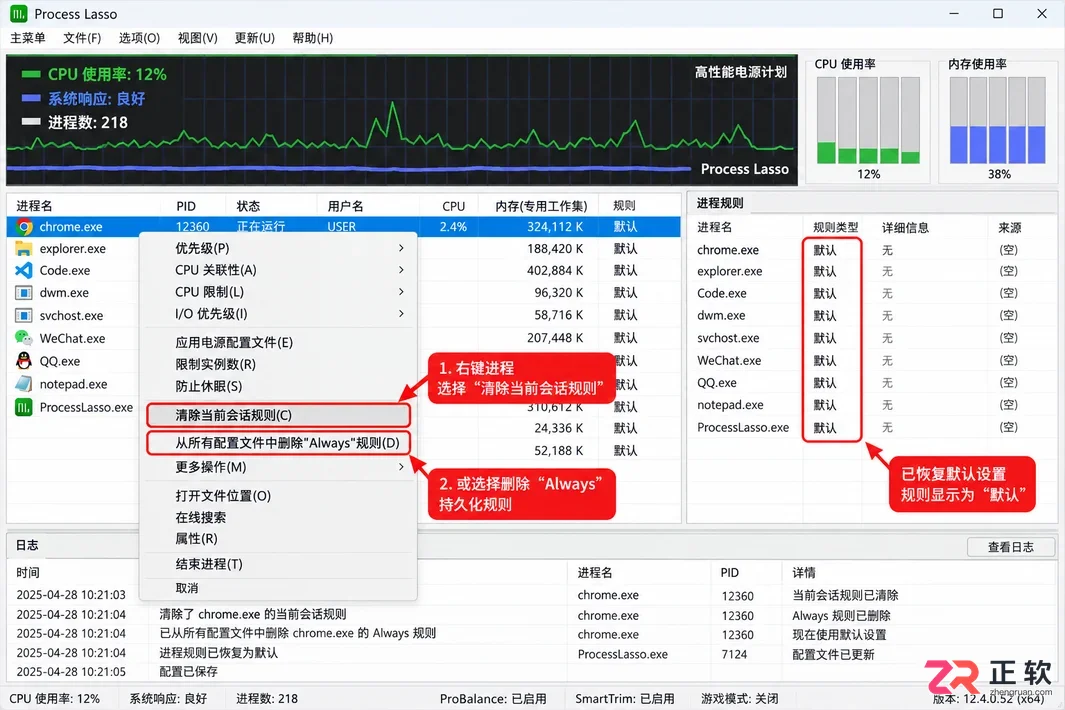Select ProcessLasso.exe row in 进程规则 panel
Screen dimensions: 1065x710
tap(872, 428)
